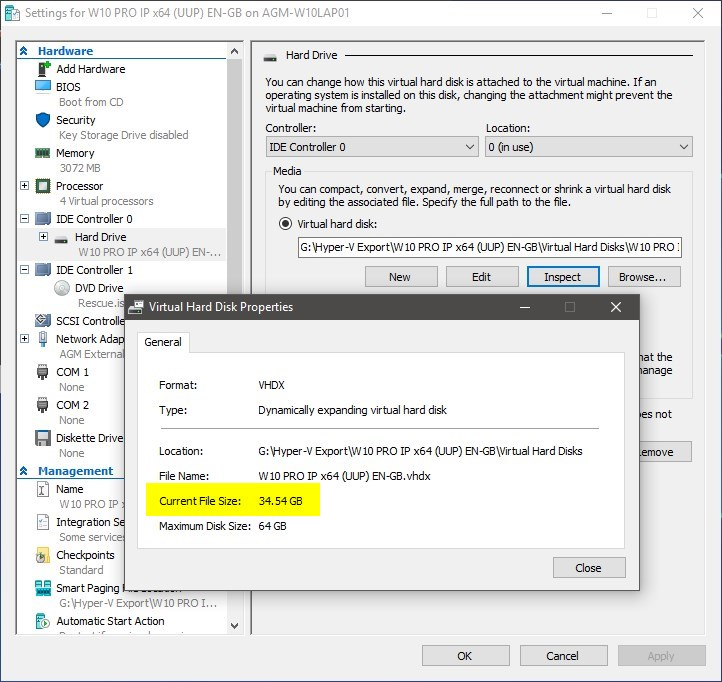Screen dimensions: 722x682
Task: Click the File Name value ending .vhdx
Action: pyautogui.click(x=344, y=476)
